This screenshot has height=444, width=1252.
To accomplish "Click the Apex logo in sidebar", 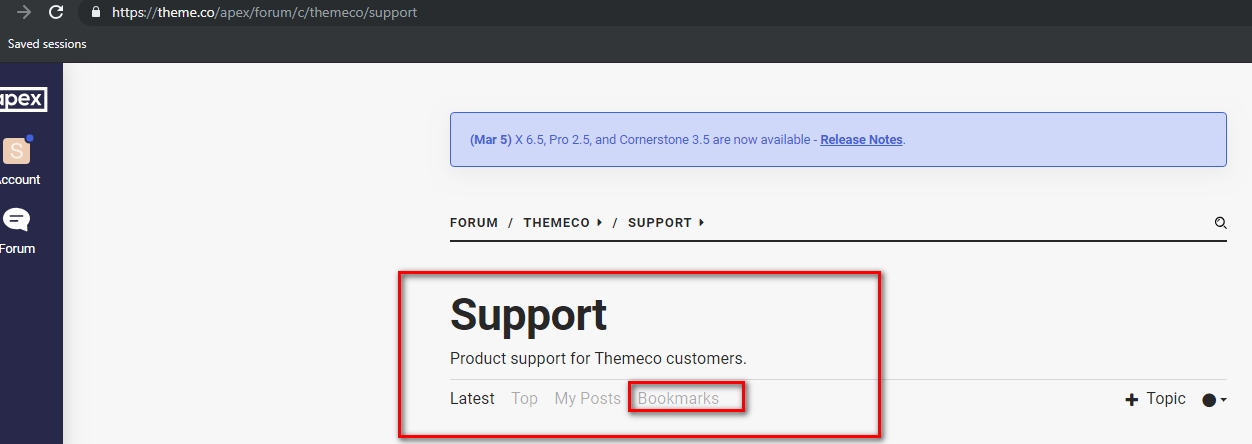I will 23,100.
